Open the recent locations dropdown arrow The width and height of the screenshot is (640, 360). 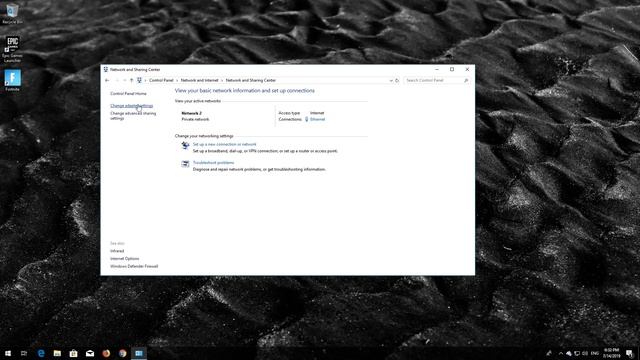tap(124, 80)
